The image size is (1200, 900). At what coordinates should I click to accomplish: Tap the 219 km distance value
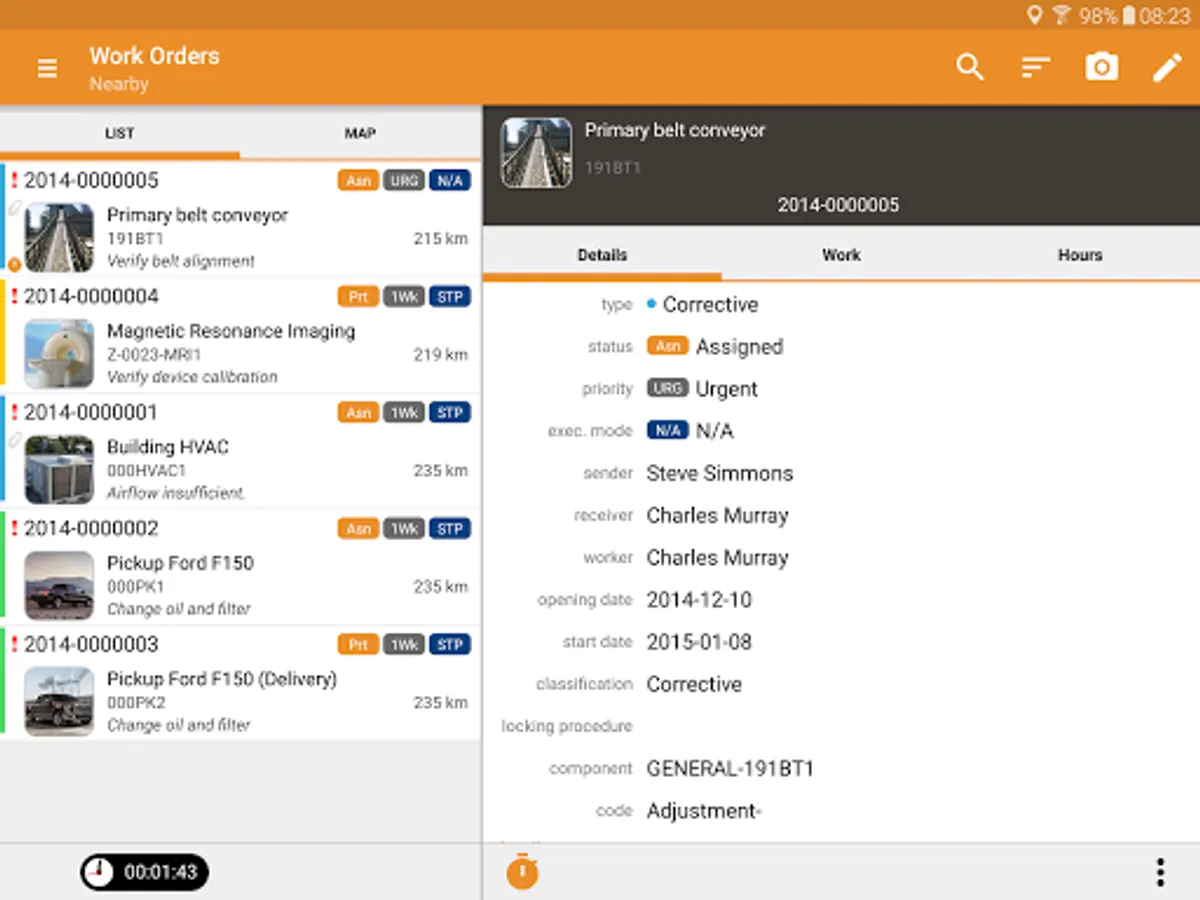click(x=441, y=354)
